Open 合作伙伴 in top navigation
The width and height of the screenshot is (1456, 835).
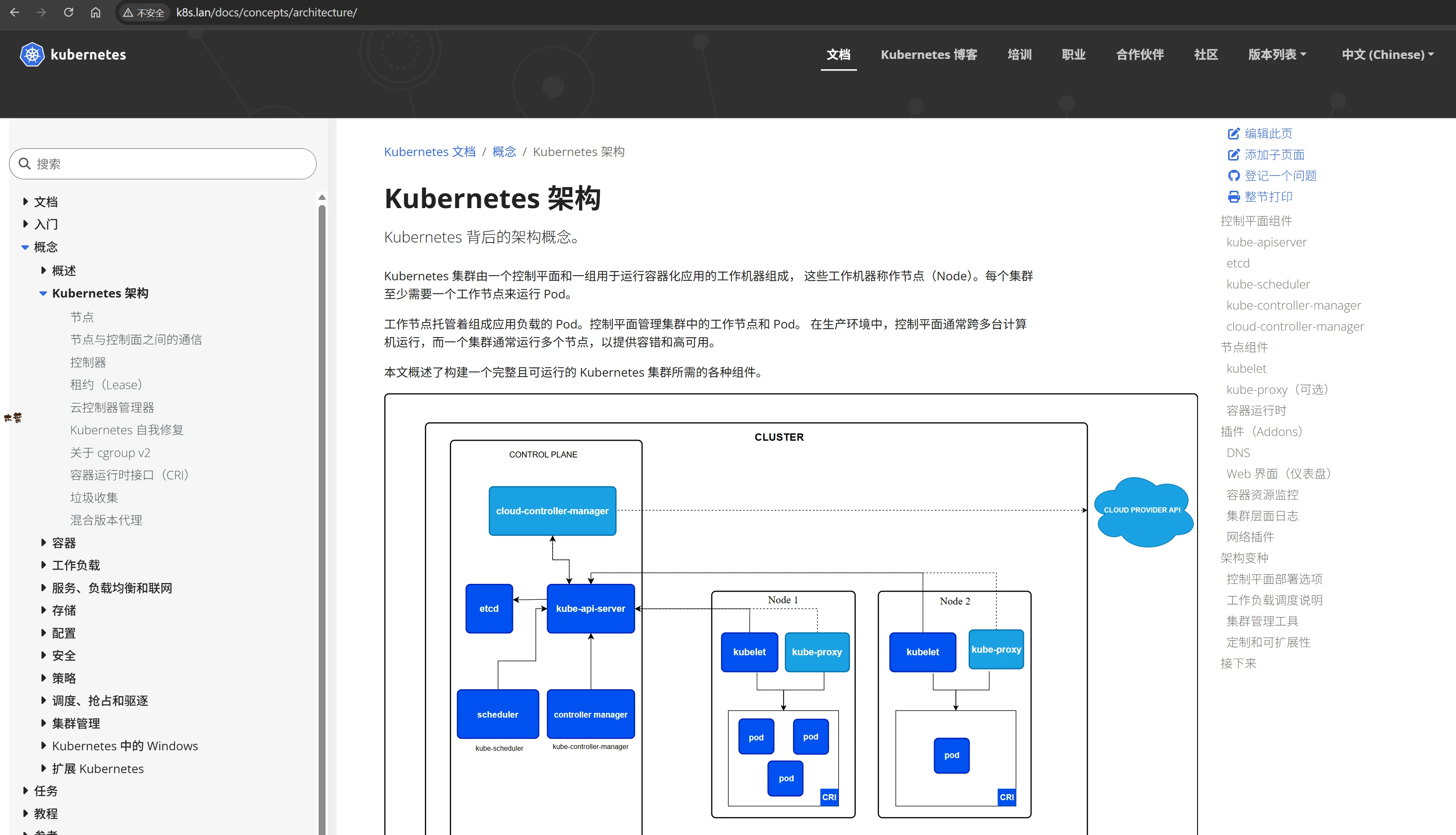(x=1140, y=55)
